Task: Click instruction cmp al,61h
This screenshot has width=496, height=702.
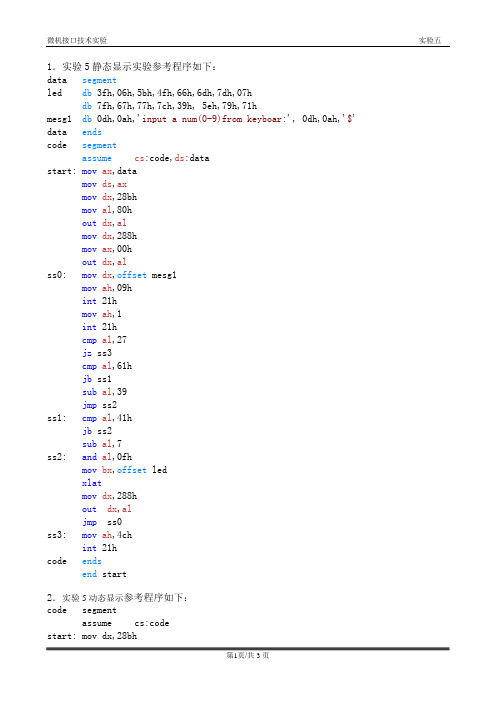Action: coord(107,366)
